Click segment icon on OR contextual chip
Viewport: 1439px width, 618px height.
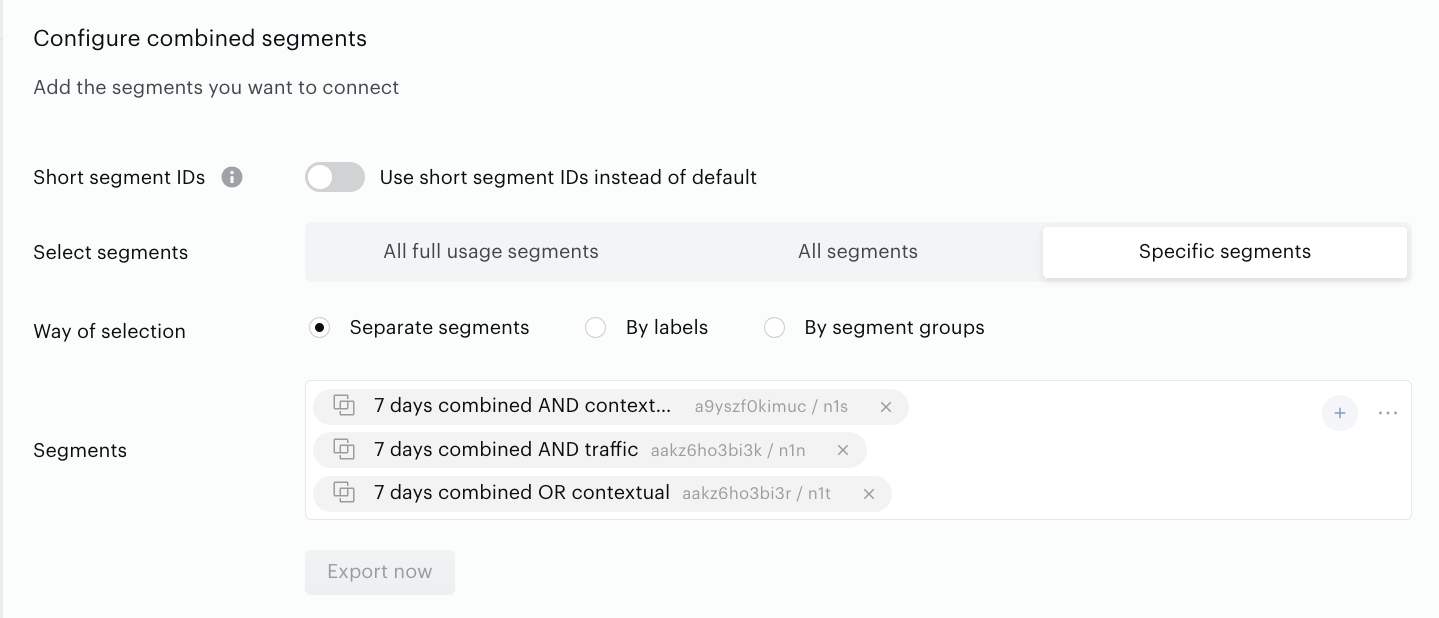coord(344,493)
